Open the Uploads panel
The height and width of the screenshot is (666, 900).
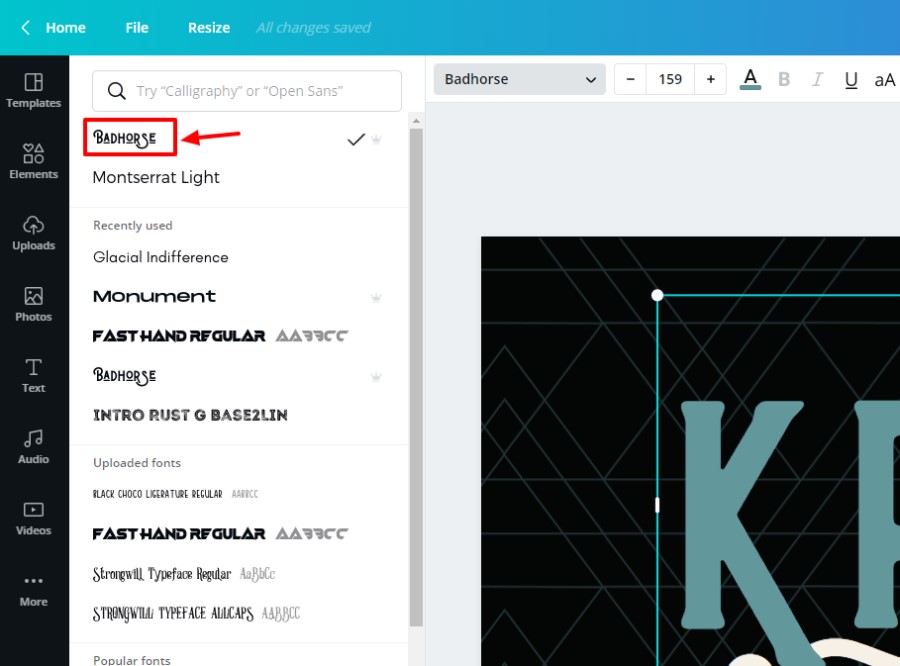(x=33, y=233)
